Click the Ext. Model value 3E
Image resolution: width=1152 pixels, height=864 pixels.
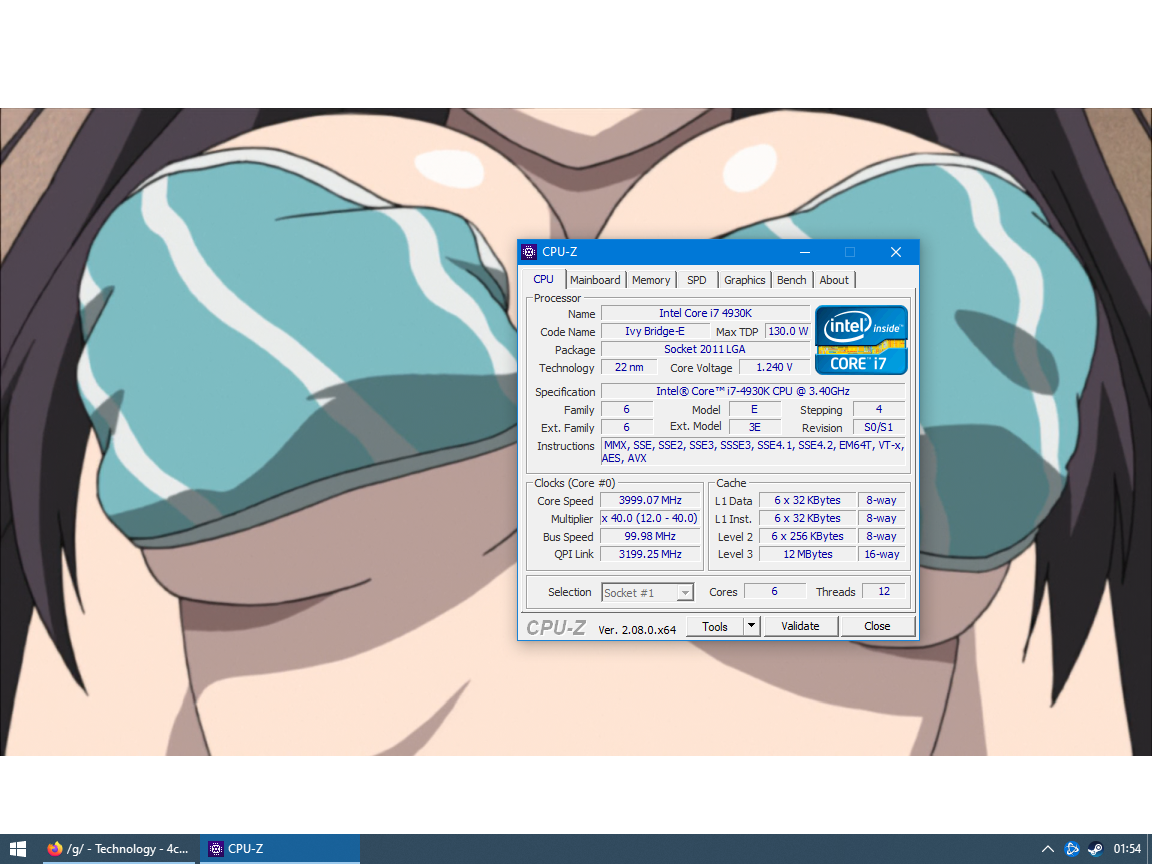click(755, 428)
